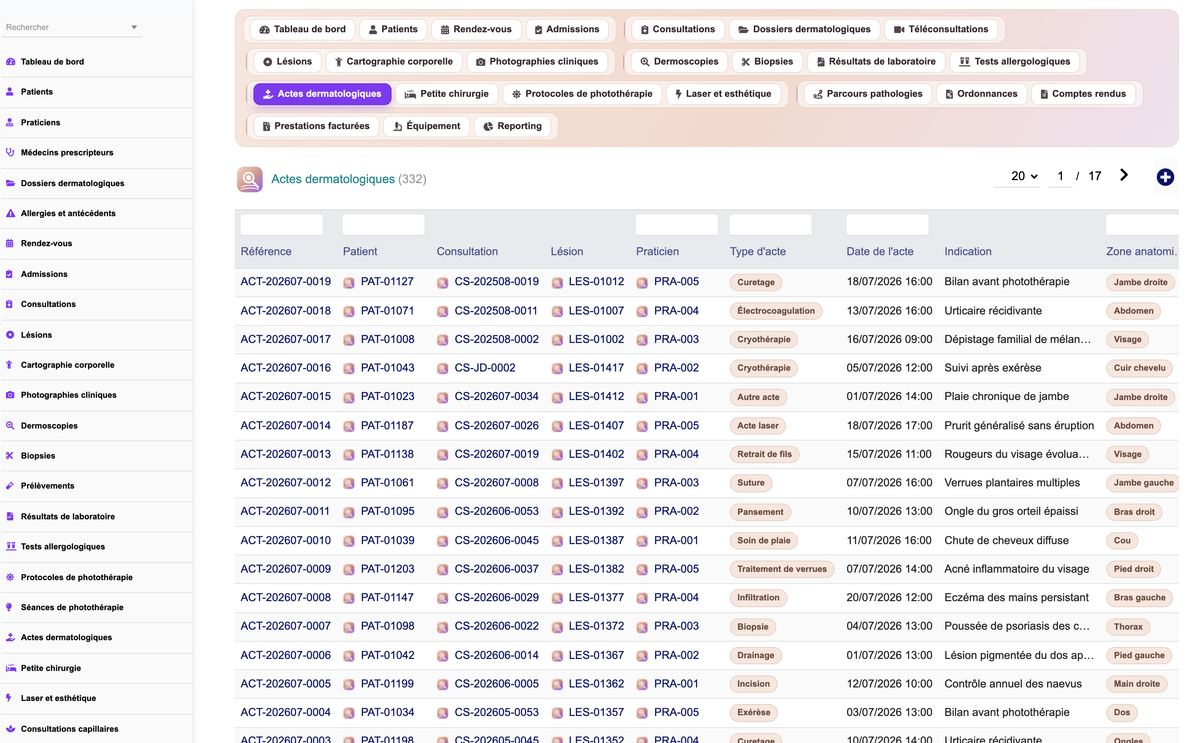Open the Comptes rendus tab
This screenshot has height=743, width=1200.
[1082, 94]
